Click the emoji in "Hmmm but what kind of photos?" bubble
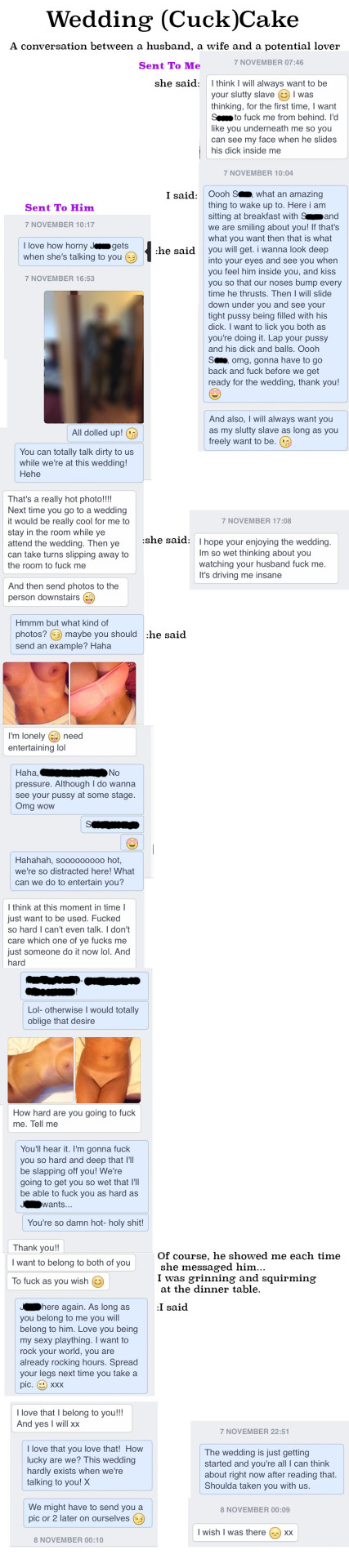 (56, 634)
